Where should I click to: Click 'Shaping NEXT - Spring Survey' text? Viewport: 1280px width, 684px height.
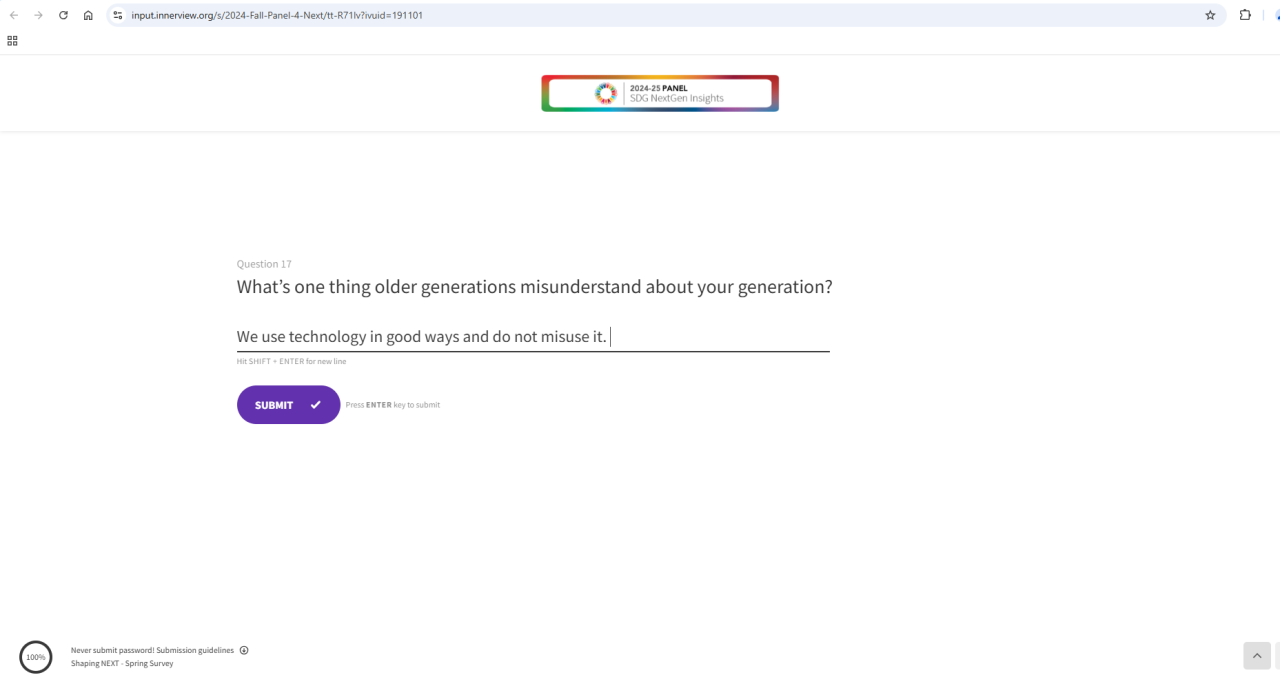122,663
